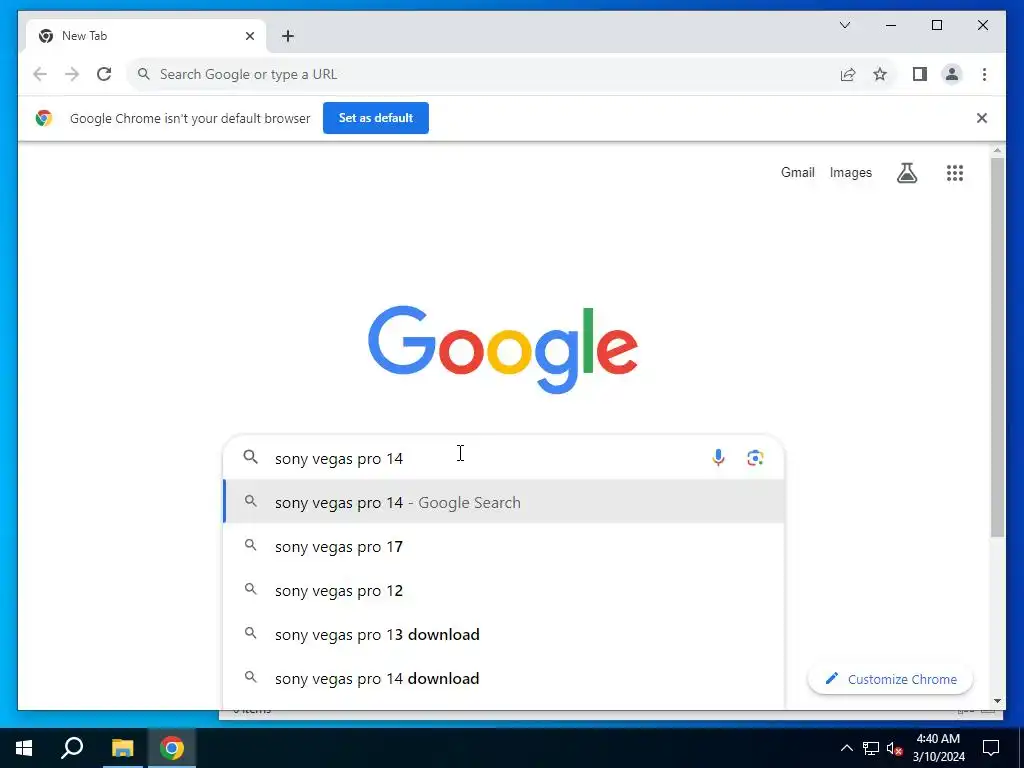Open the Gmail link
Viewport: 1024px width, 768px height.
pyautogui.click(x=797, y=172)
